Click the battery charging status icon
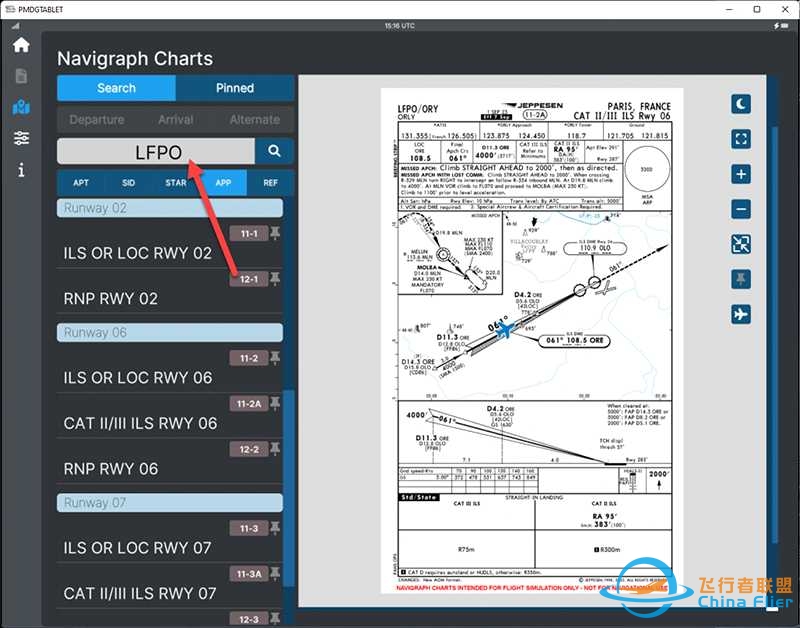Image resolution: width=800 pixels, height=628 pixels. [780, 26]
